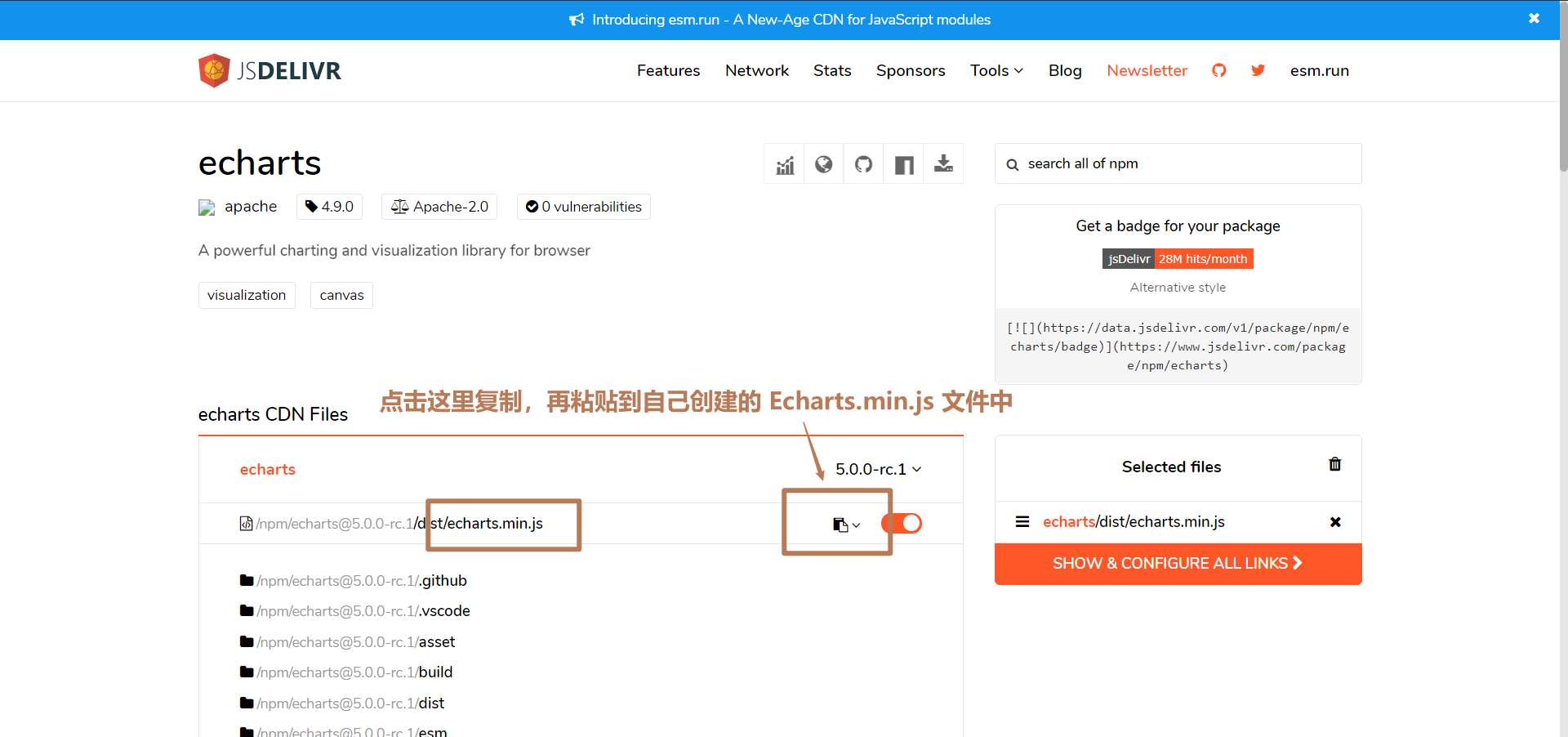Viewport: 1568px width, 737px height.
Task: Click the visualization keyword tag
Action: pos(247,295)
